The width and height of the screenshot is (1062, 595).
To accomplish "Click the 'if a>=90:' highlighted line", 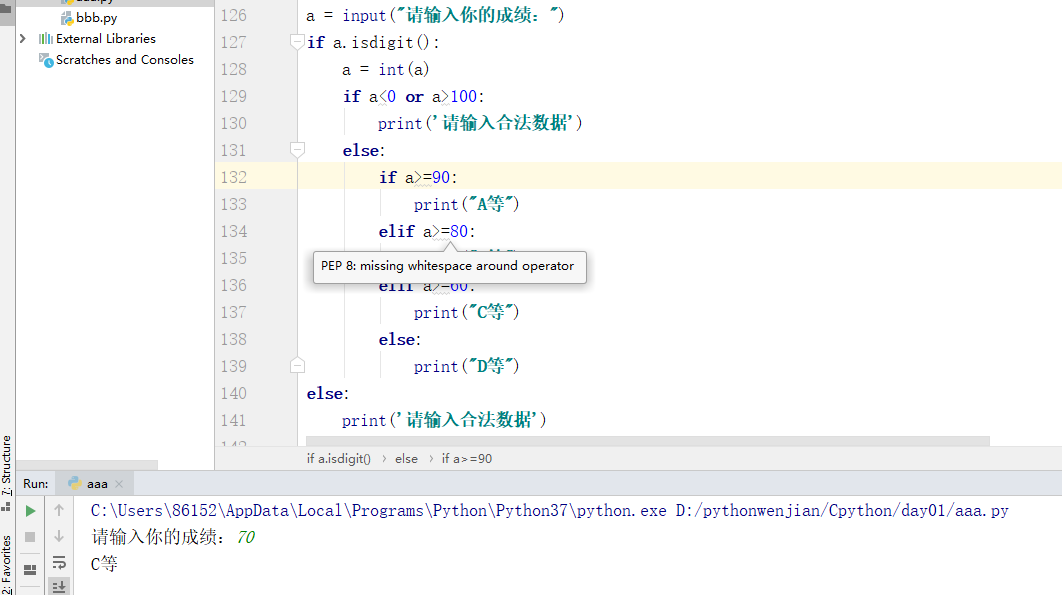I will tap(418, 178).
